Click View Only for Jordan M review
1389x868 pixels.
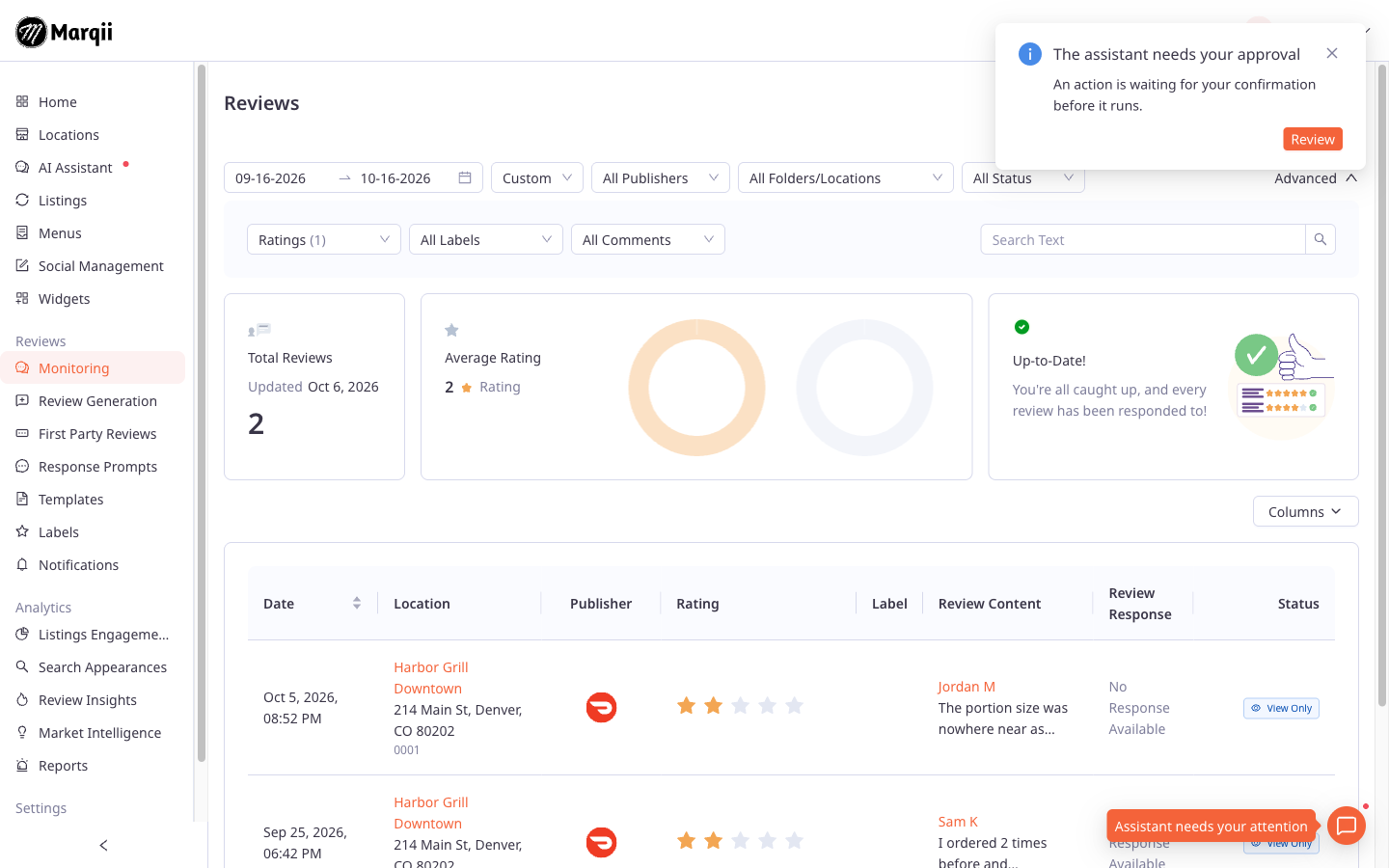coord(1281,708)
